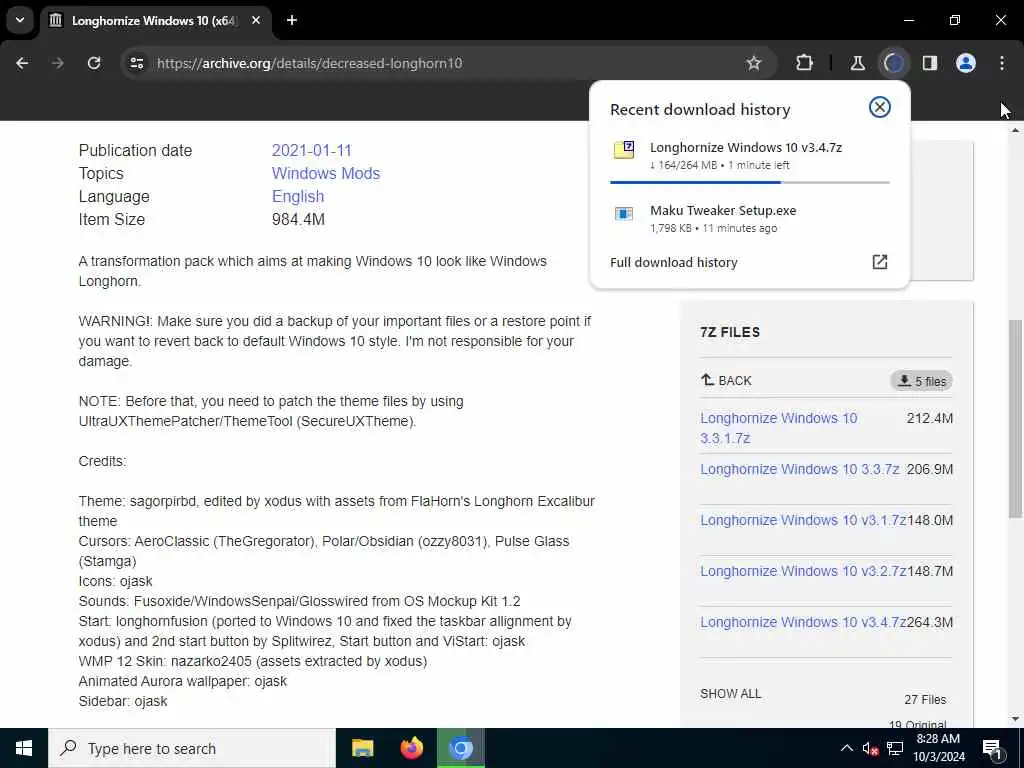Open the Chrome three-dot menu

click(x=1002, y=63)
